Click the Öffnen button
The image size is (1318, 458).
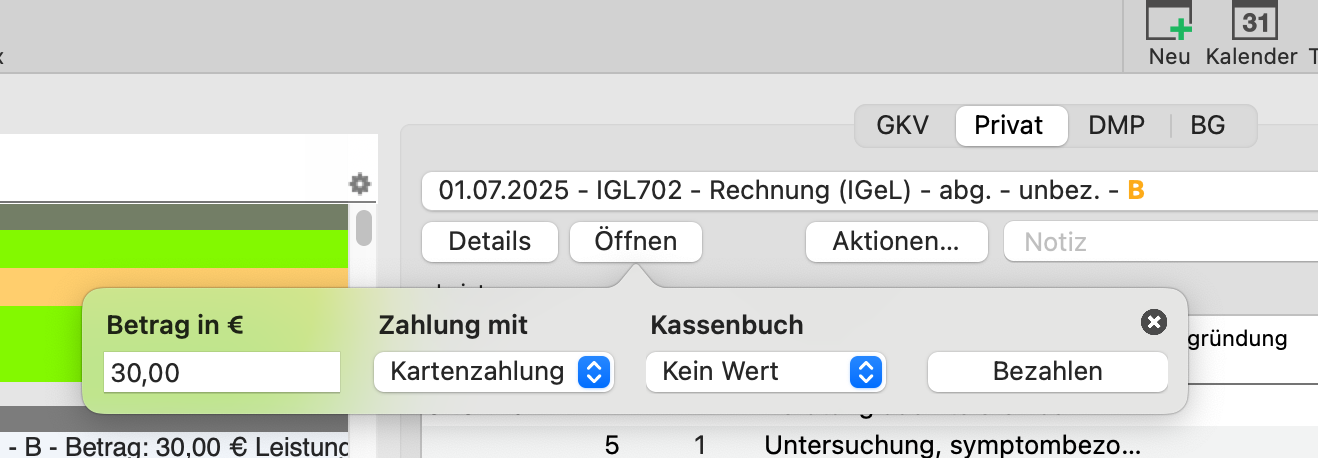[636, 241]
